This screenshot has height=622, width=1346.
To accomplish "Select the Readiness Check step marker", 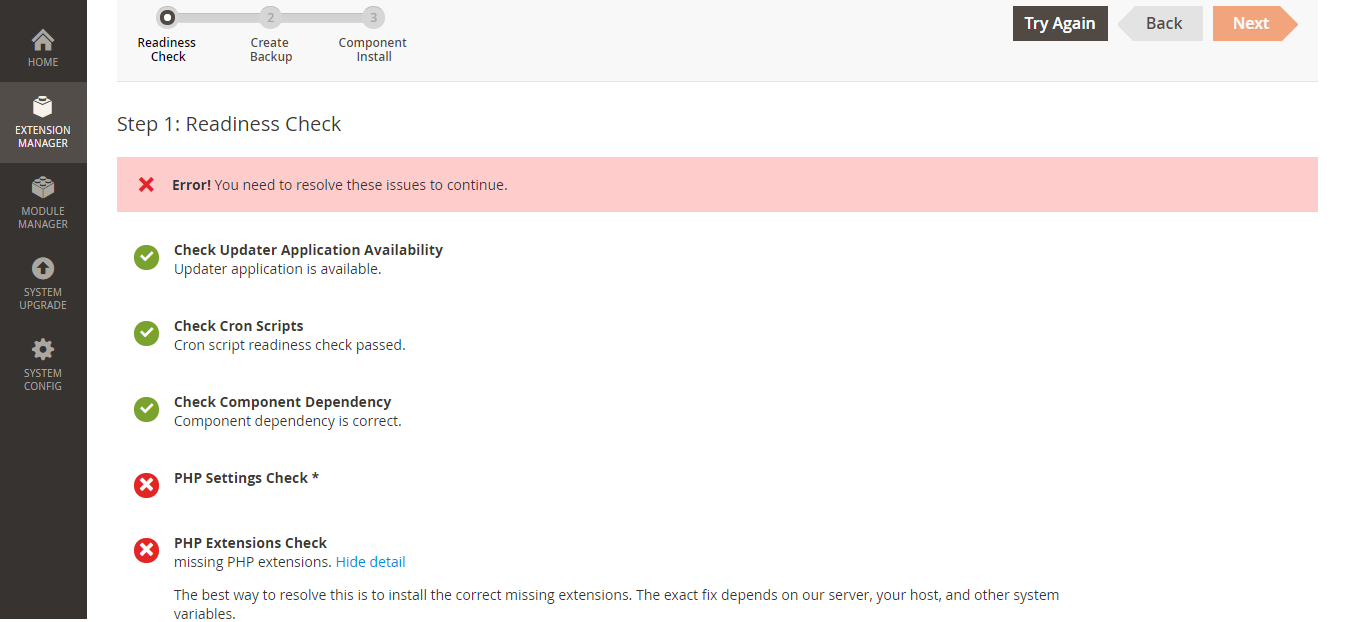I will click(x=167, y=17).
